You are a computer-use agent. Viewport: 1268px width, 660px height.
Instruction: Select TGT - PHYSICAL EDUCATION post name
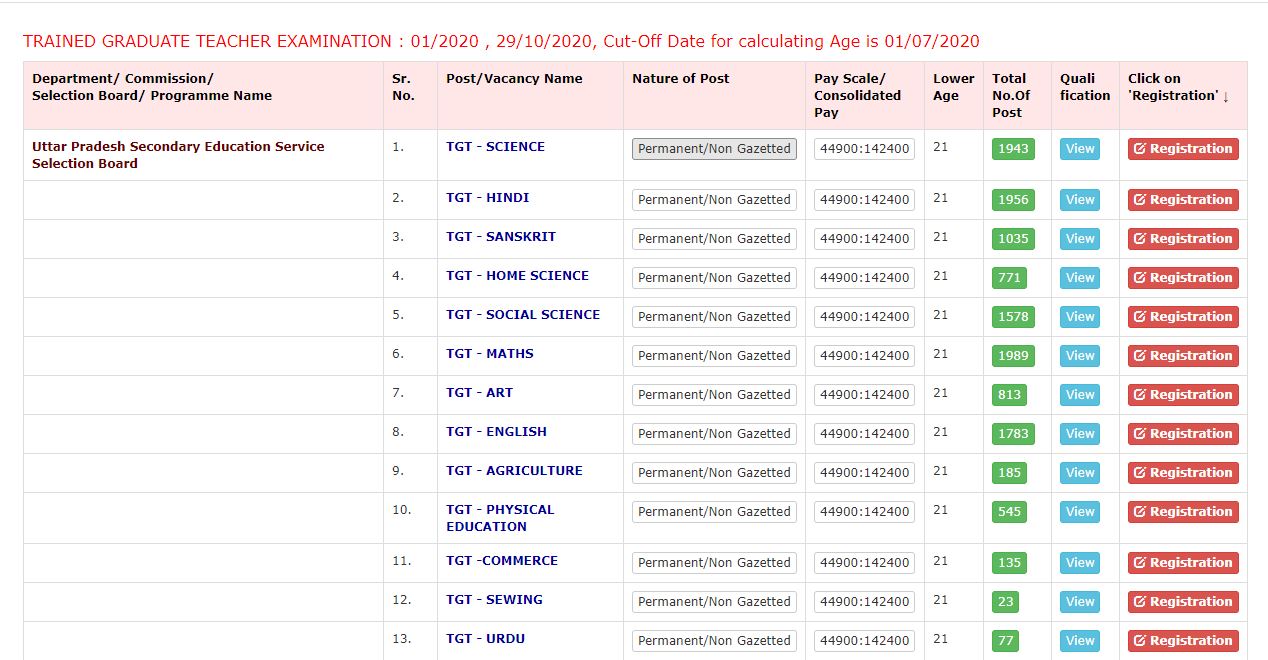[500, 518]
